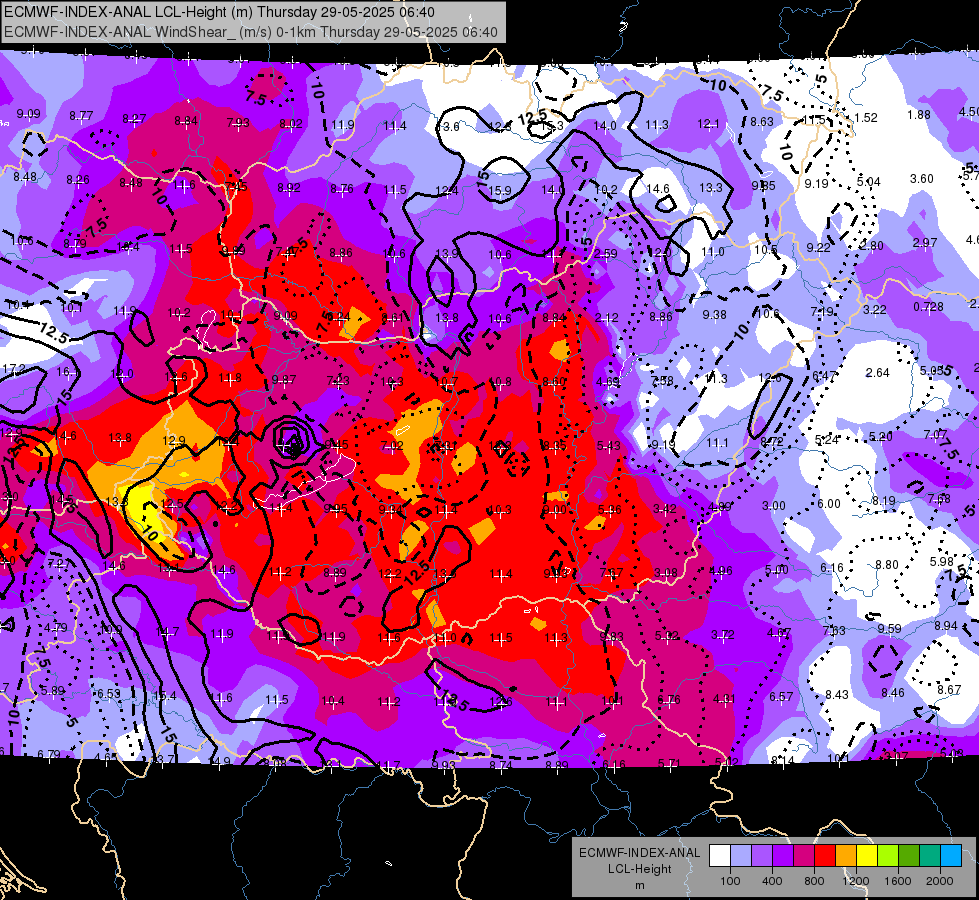The image size is (979, 900).
Task: Click the '1600' legend scale label
Action: click(897, 881)
